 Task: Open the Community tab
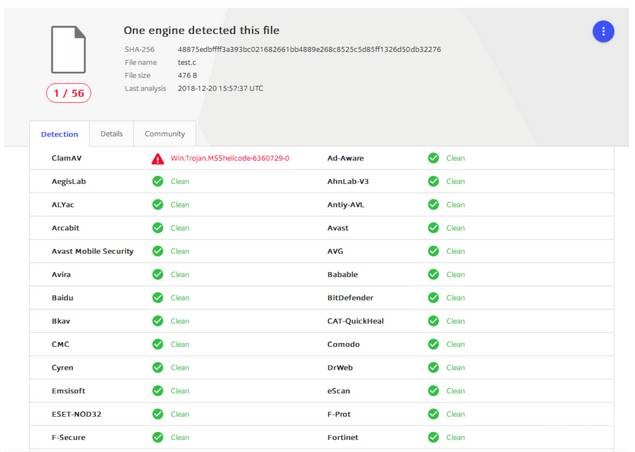164,134
